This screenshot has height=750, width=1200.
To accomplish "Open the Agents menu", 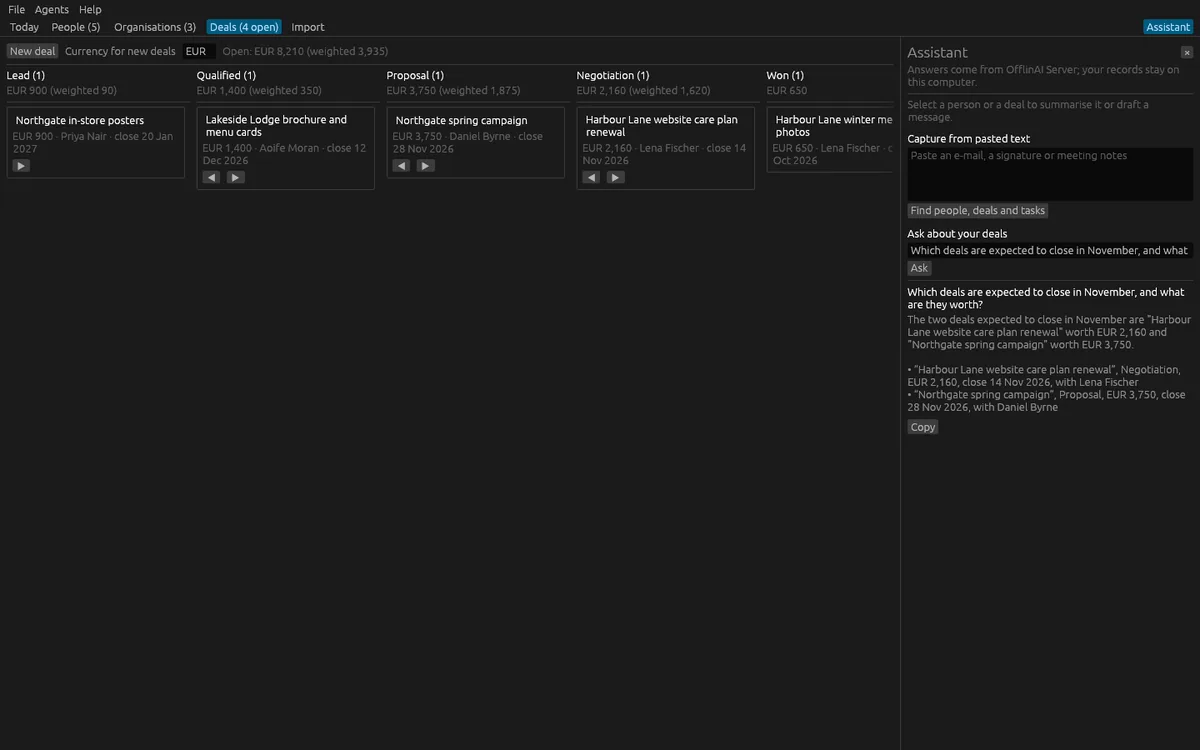I will tap(52, 9).
